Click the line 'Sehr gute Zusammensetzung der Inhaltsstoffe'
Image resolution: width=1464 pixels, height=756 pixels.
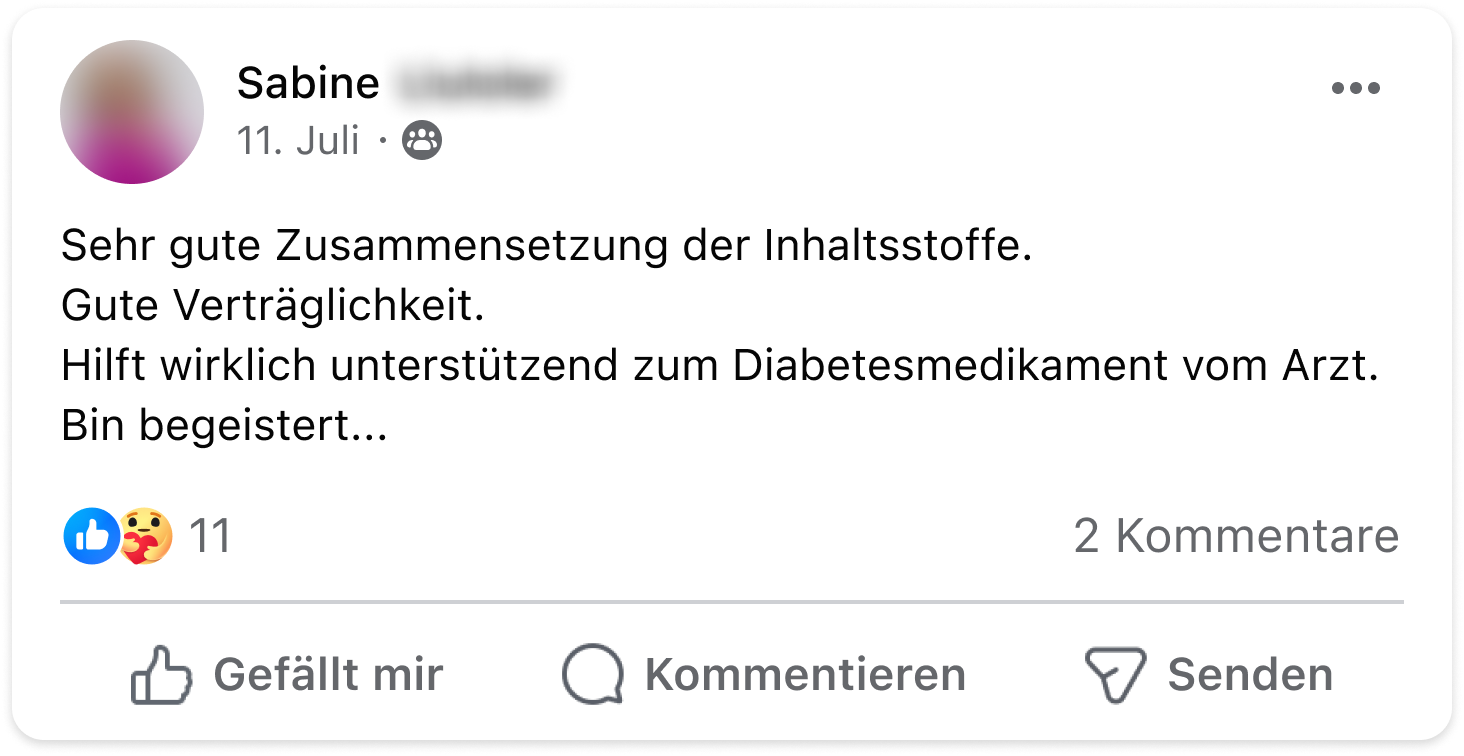546,246
